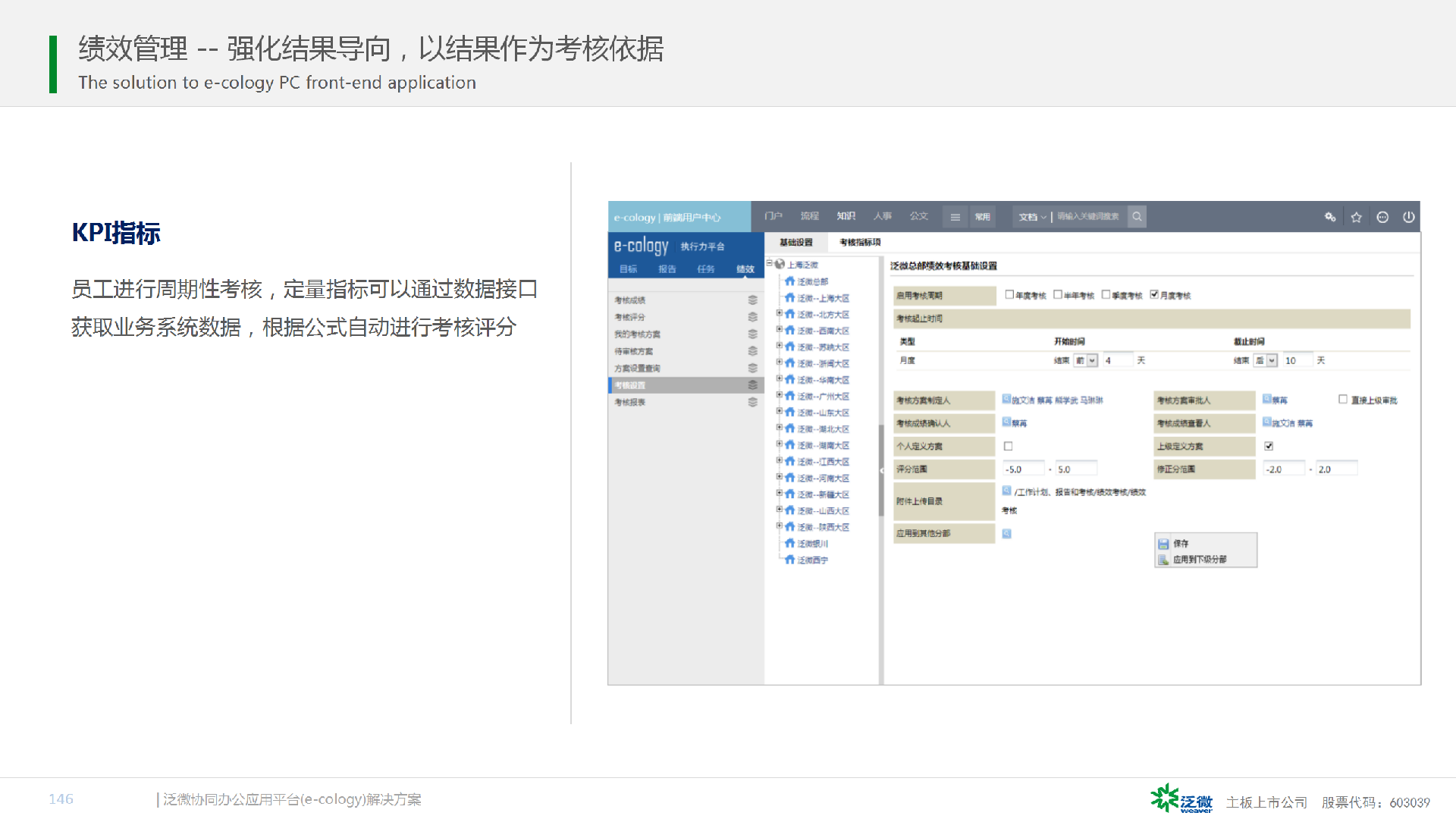Click the house icon of 泛微银川

[x=789, y=543]
